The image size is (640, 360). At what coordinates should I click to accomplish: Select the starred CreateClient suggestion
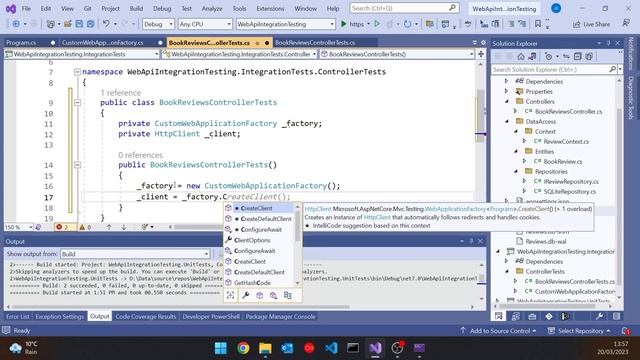tap(259, 208)
